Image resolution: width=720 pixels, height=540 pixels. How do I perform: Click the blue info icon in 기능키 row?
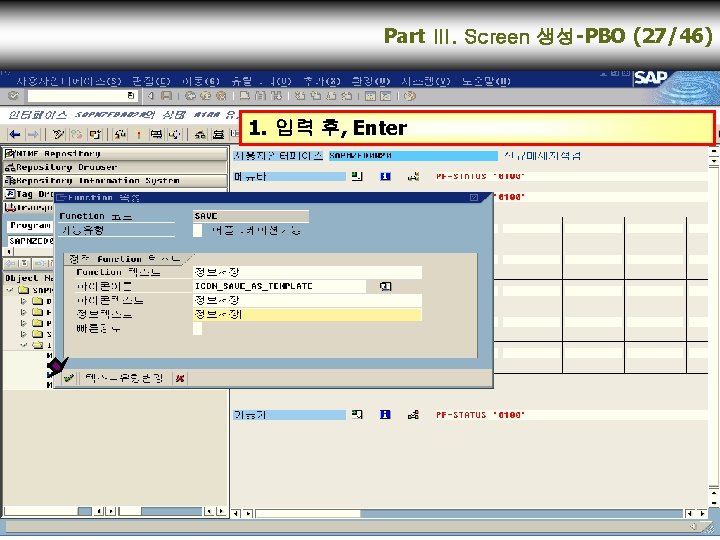point(385,415)
